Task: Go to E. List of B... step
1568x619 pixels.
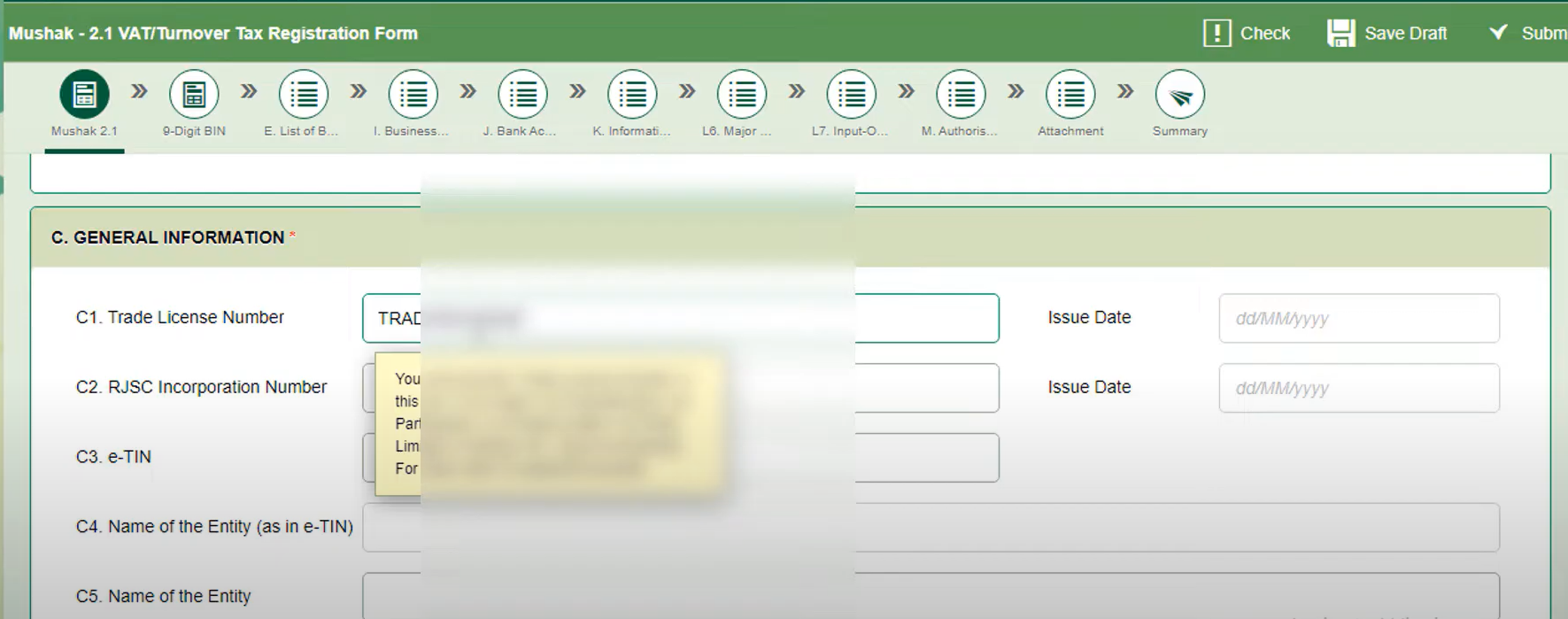Action: 304,94
